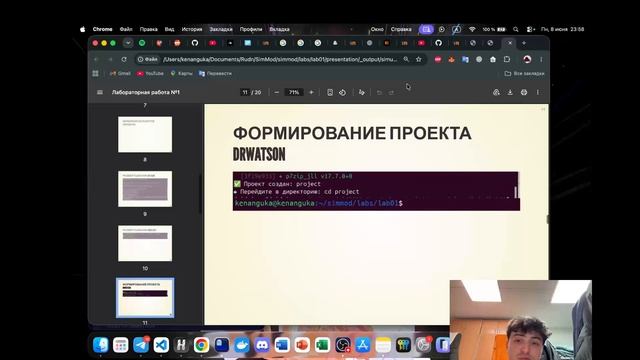The height and width of the screenshot is (360, 640).
Task: Open the Gmail bookmark
Action: point(120,73)
